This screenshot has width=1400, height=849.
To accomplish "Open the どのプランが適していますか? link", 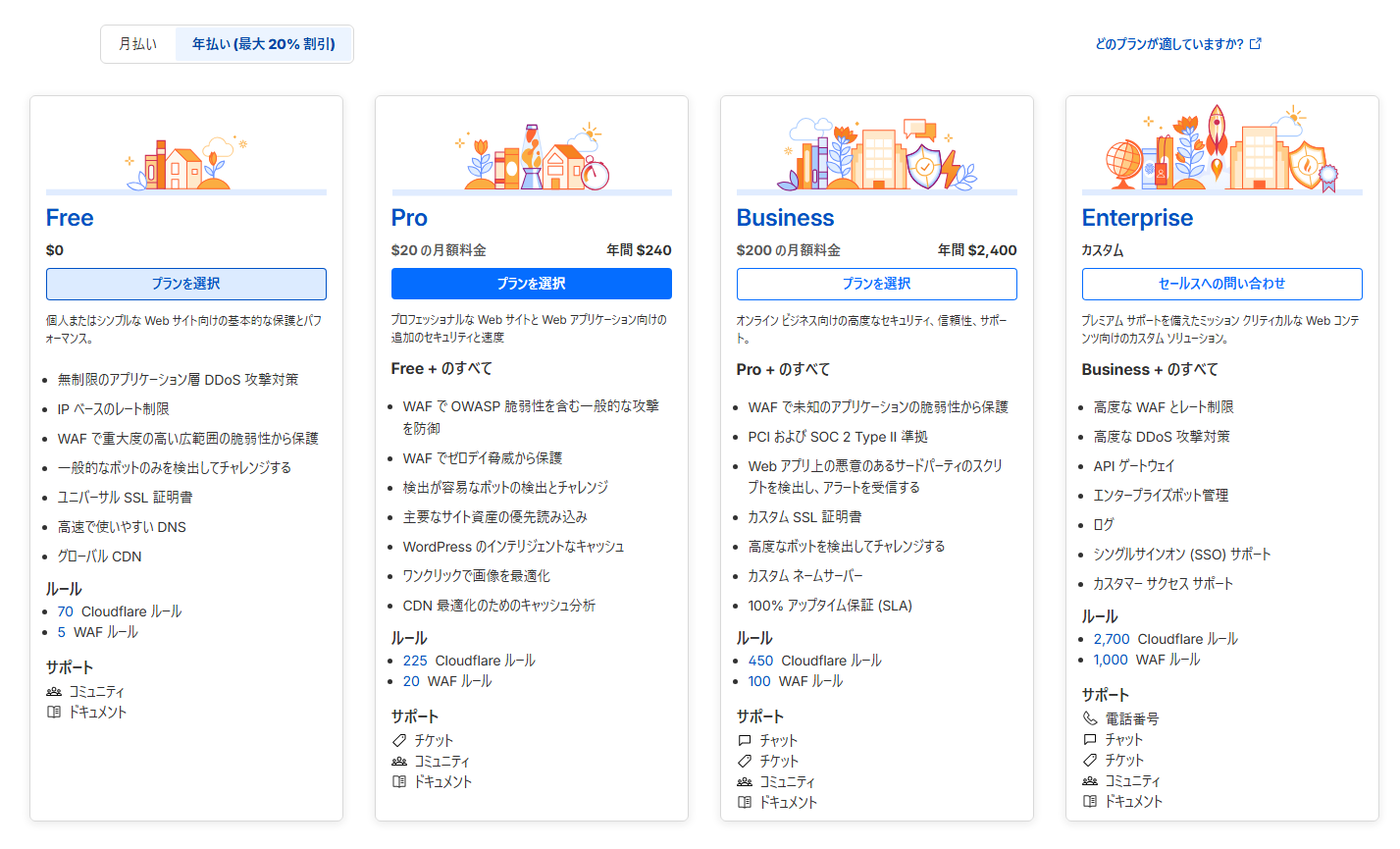I will pos(1169,44).
